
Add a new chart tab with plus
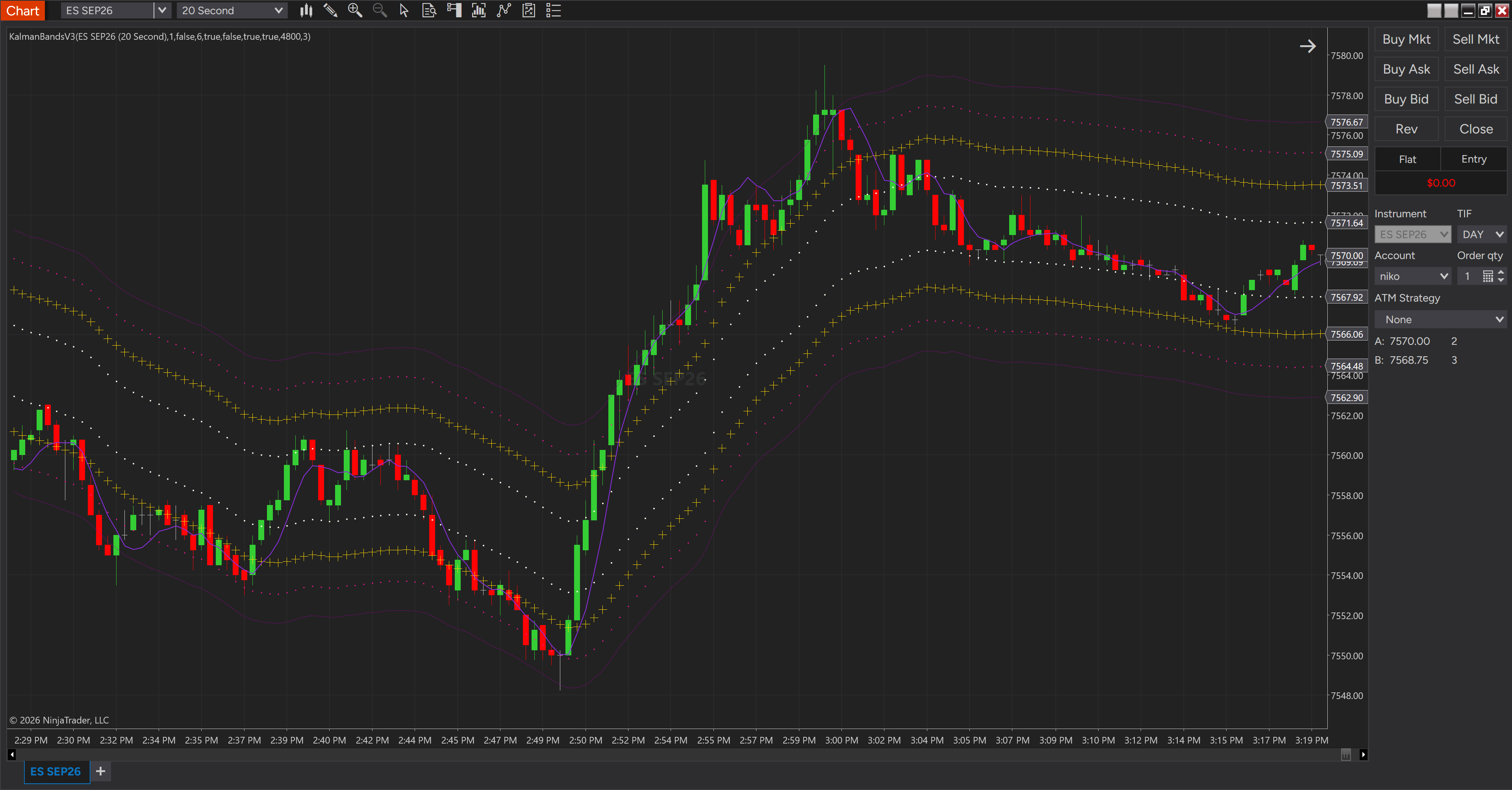[100, 771]
